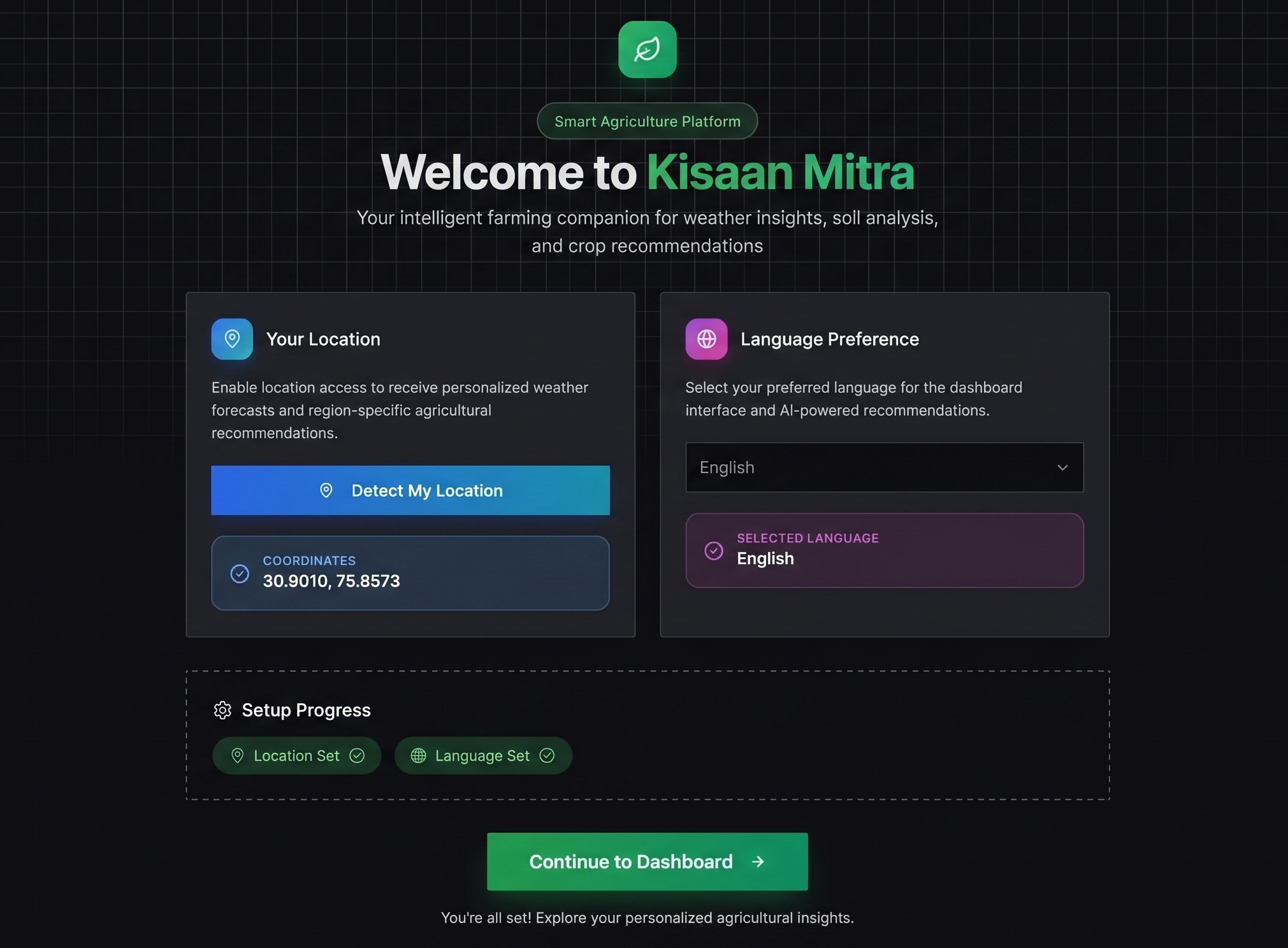1288x948 pixels.
Task: Click the coordinates checkmark circle icon
Action: [240, 574]
